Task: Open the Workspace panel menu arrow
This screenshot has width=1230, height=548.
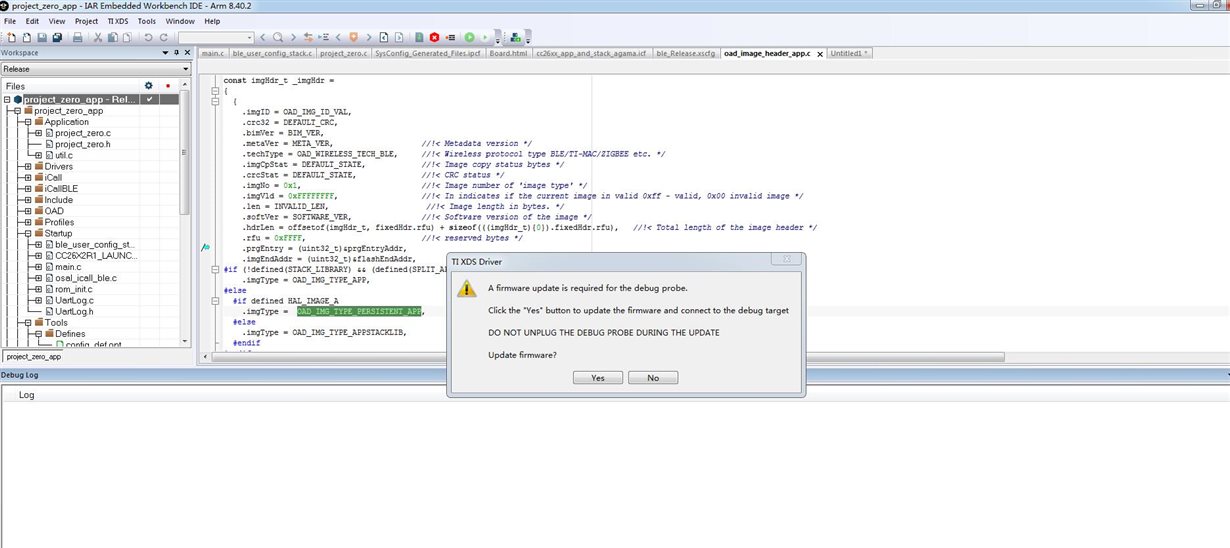Action: click(x=164, y=52)
